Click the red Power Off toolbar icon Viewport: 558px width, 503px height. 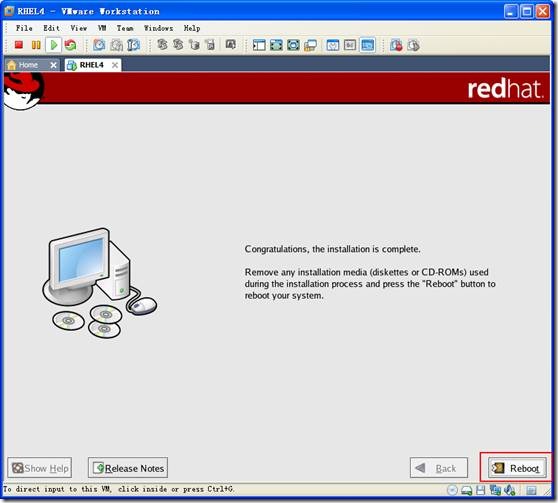[x=19, y=45]
